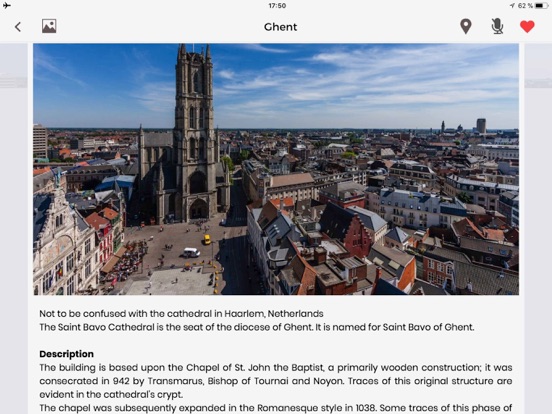The image size is (552, 414).
Task: Tap line 'evident in the cathedral's crypt'
Action: [111, 394]
